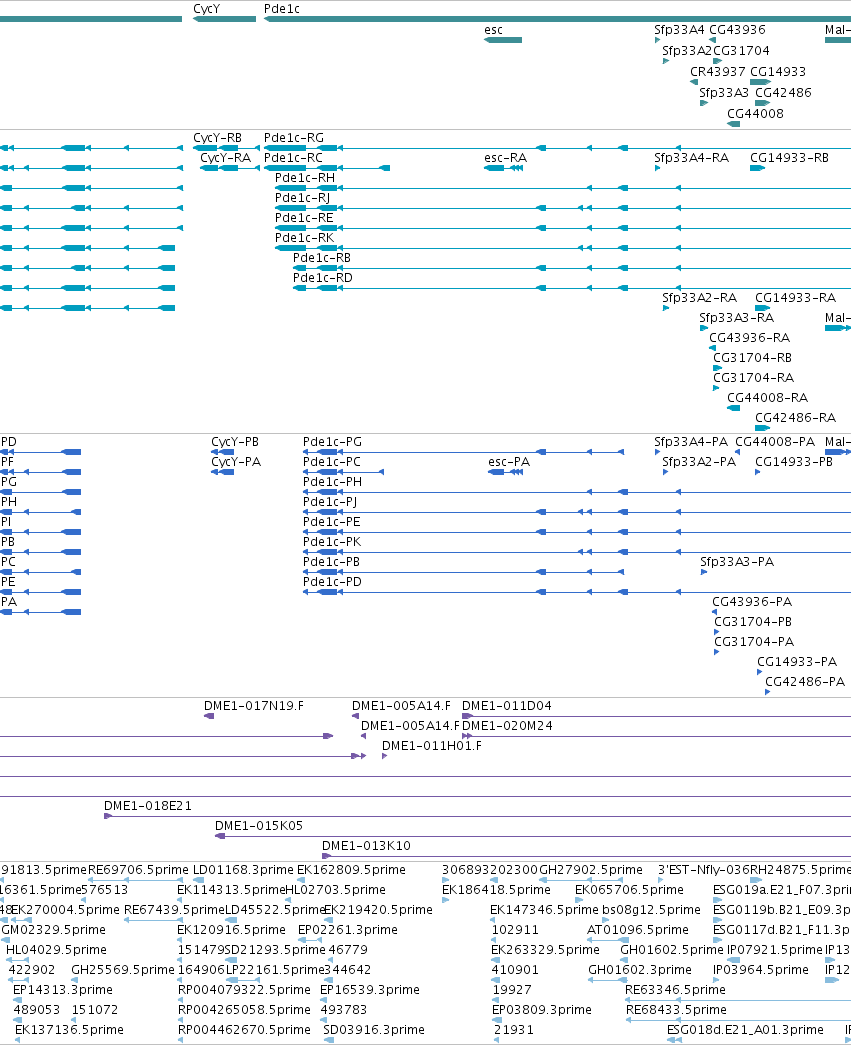Select the DME1-018E21 BAC label
The width and height of the screenshot is (851, 1045).
point(147,806)
